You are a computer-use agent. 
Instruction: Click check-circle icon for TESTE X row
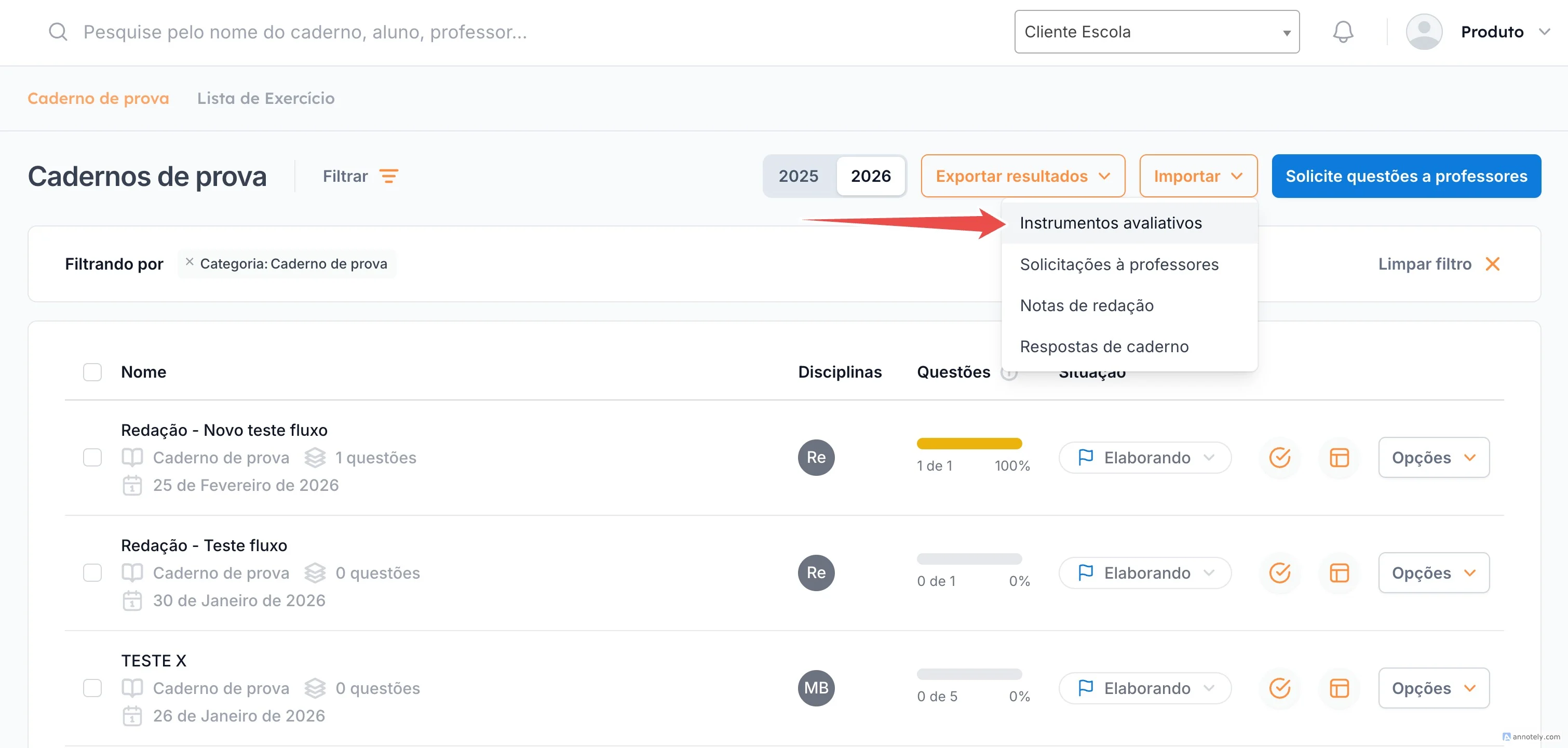pyautogui.click(x=1279, y=688)
